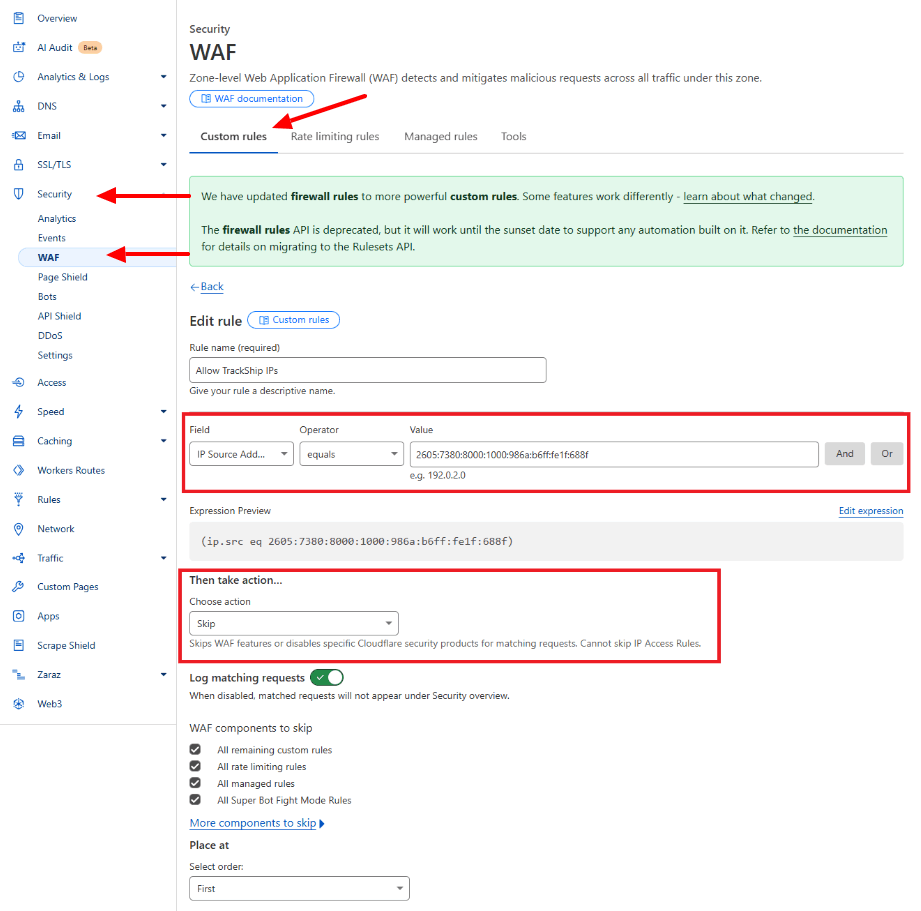Screen dimensions: 921x911
Task: Expand the DNS menu arrow
Action: (163, 106)
